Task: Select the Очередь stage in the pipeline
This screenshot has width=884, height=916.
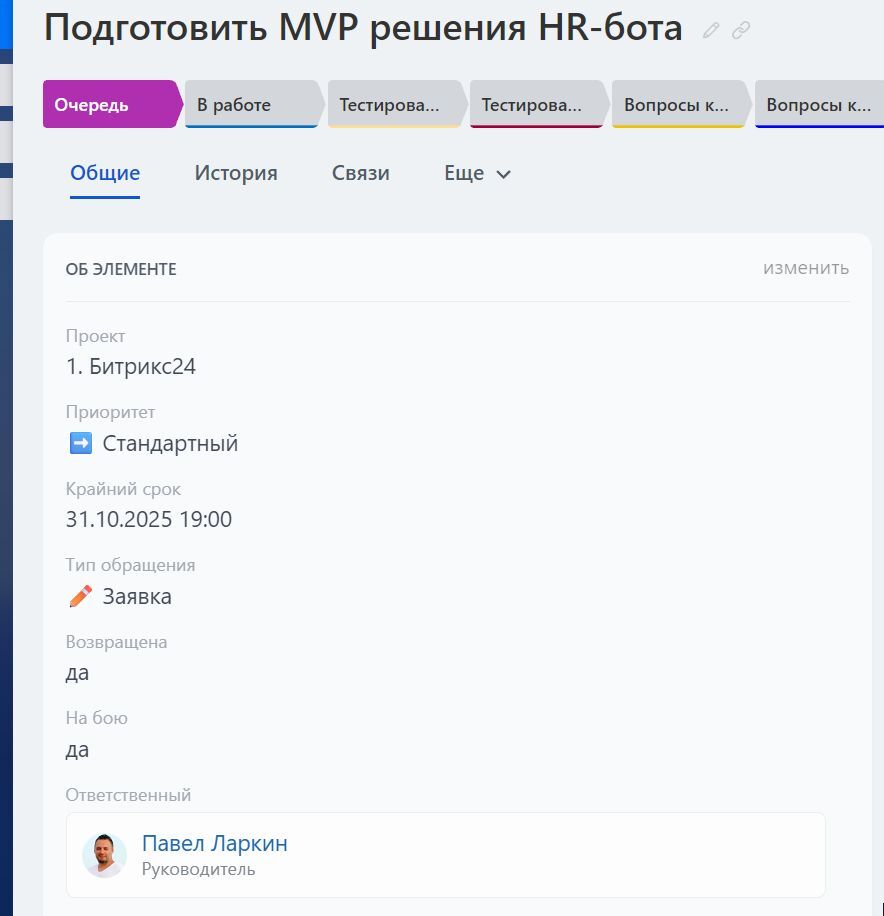Action: 108,104
